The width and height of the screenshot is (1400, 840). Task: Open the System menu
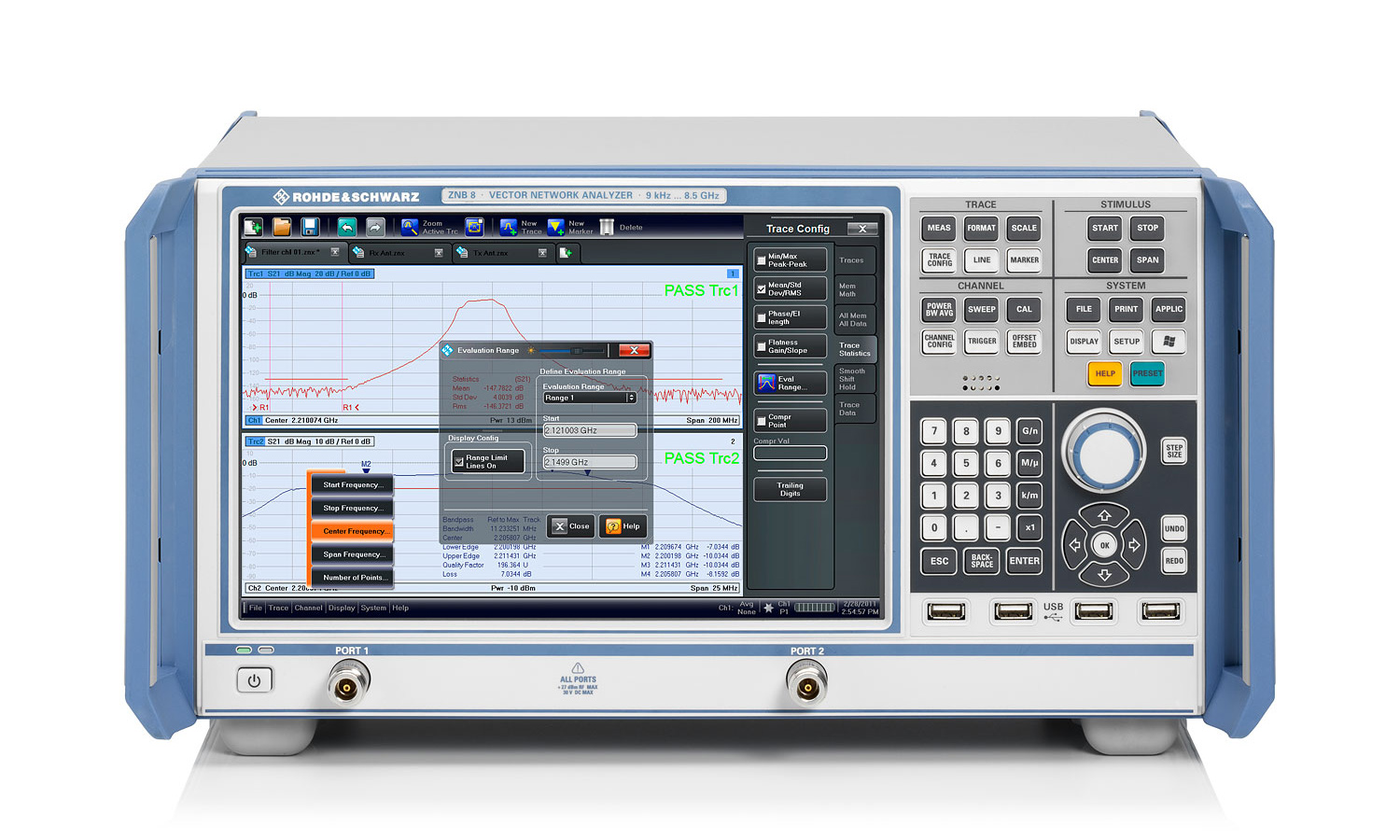click(373, 608)
